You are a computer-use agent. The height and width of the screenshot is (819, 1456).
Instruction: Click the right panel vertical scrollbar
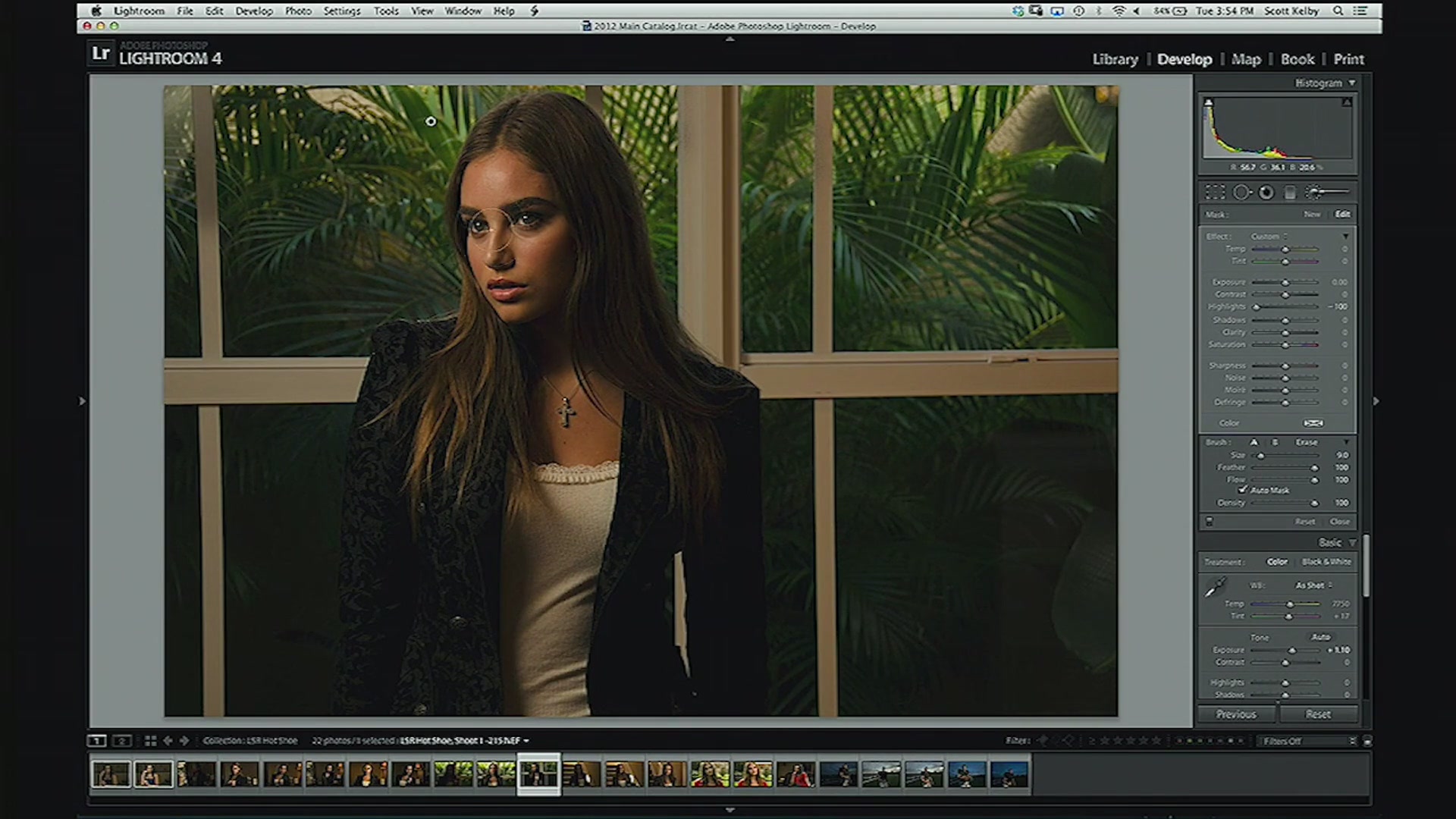(x=1366, y=565)
